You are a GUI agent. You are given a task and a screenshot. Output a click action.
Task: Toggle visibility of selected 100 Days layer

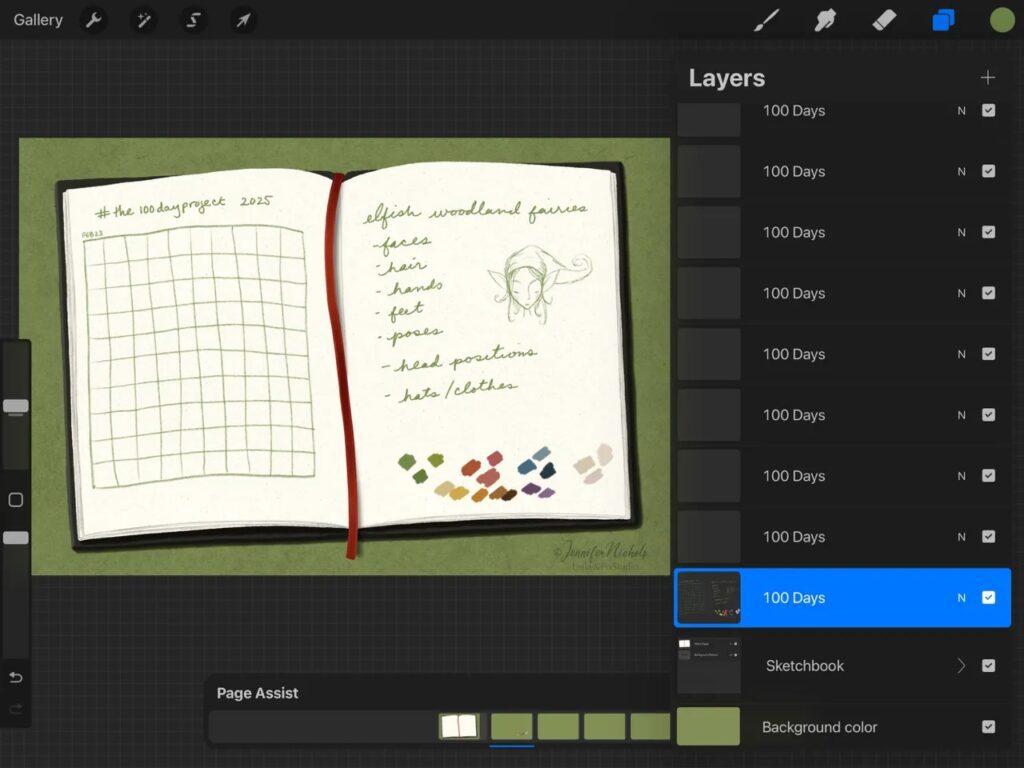coord(988,598)
